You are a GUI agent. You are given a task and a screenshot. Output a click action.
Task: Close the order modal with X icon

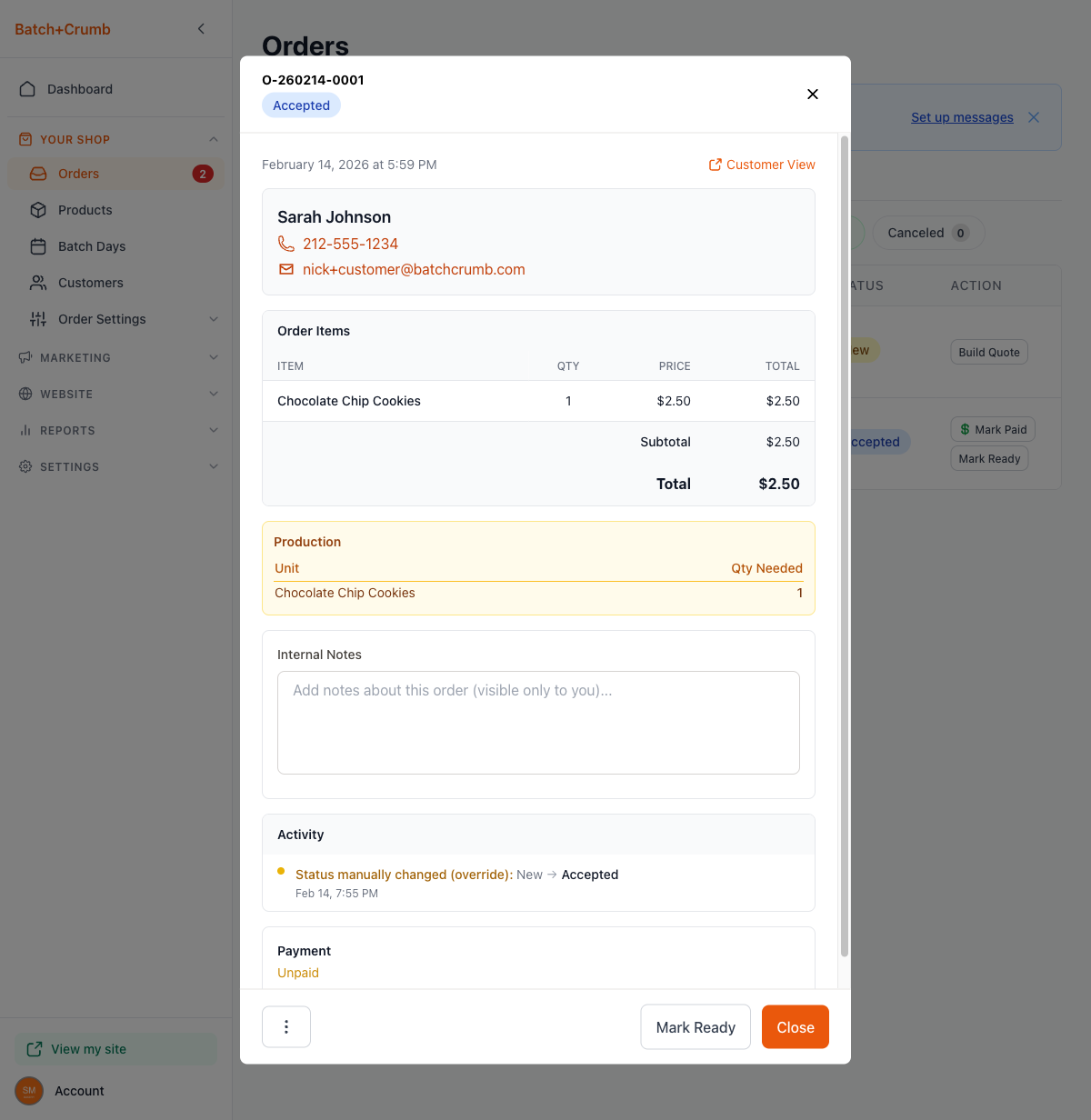[x=813, y=95]
